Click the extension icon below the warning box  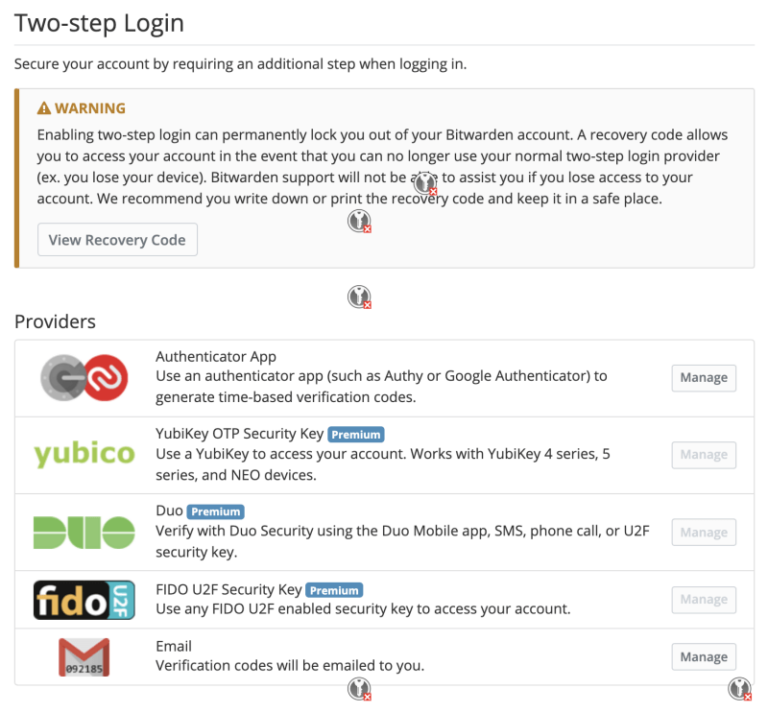[360, 297]
